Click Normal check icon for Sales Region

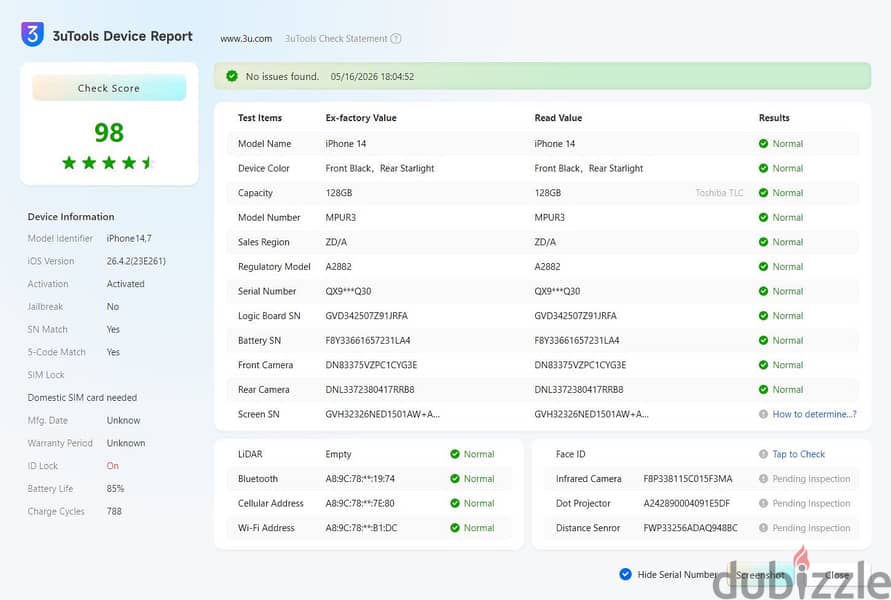coord(763,242)
